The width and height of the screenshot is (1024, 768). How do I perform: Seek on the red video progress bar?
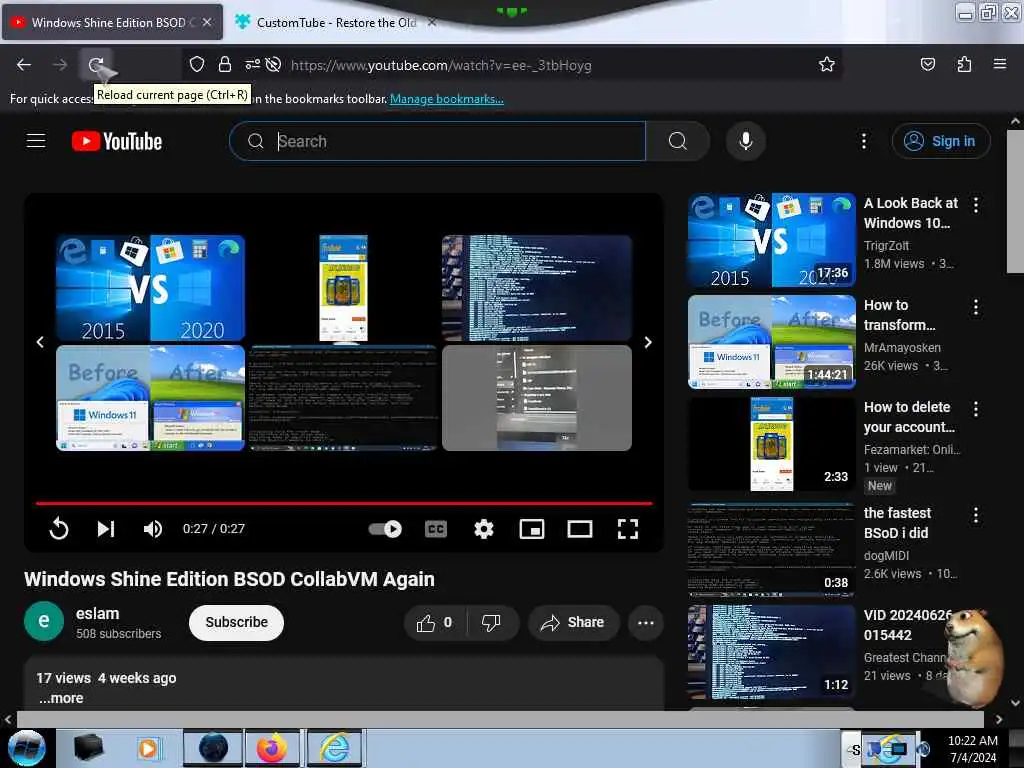coord(344,504)
